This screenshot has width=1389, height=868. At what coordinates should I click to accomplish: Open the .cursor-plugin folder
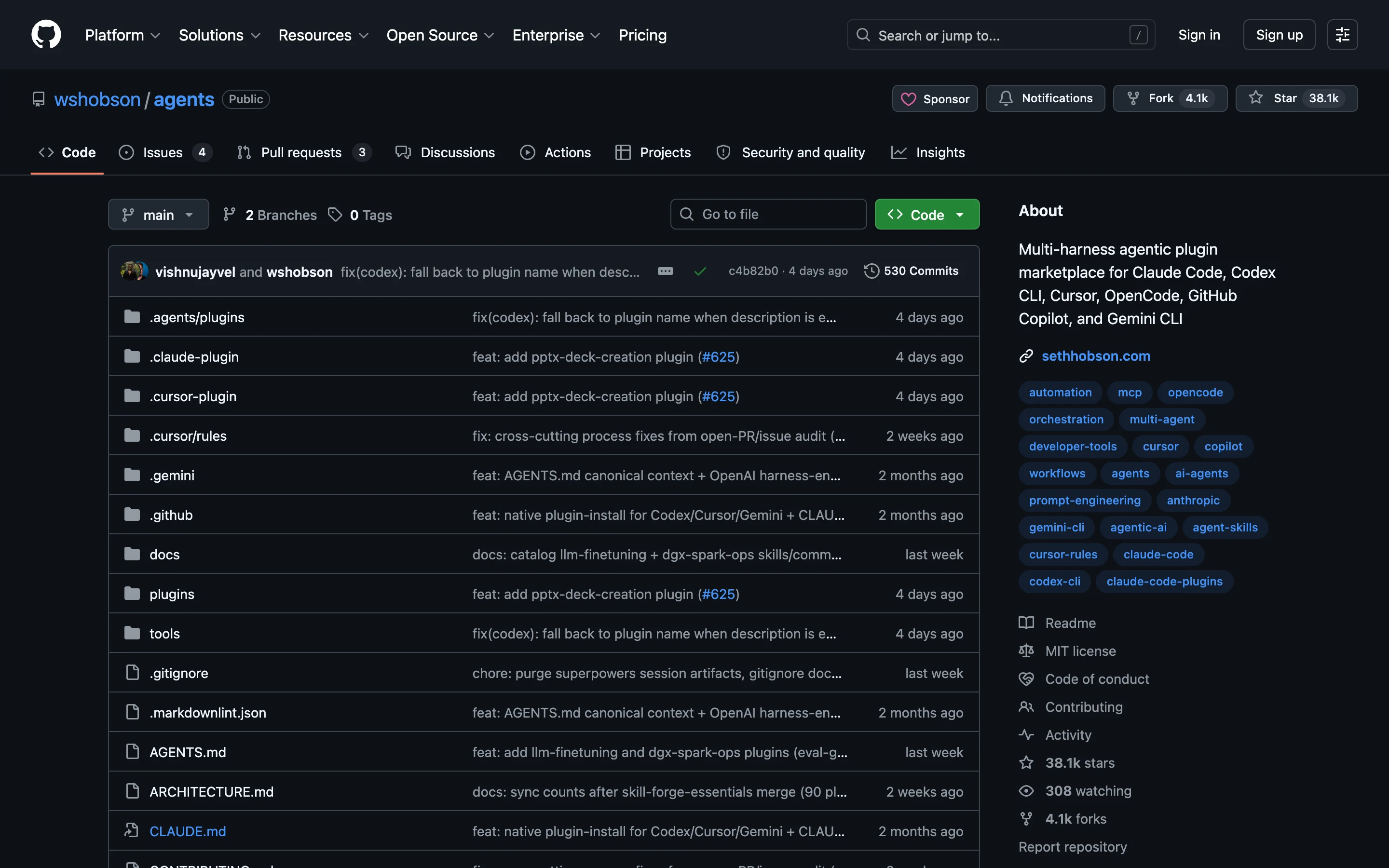pos(193,396)
